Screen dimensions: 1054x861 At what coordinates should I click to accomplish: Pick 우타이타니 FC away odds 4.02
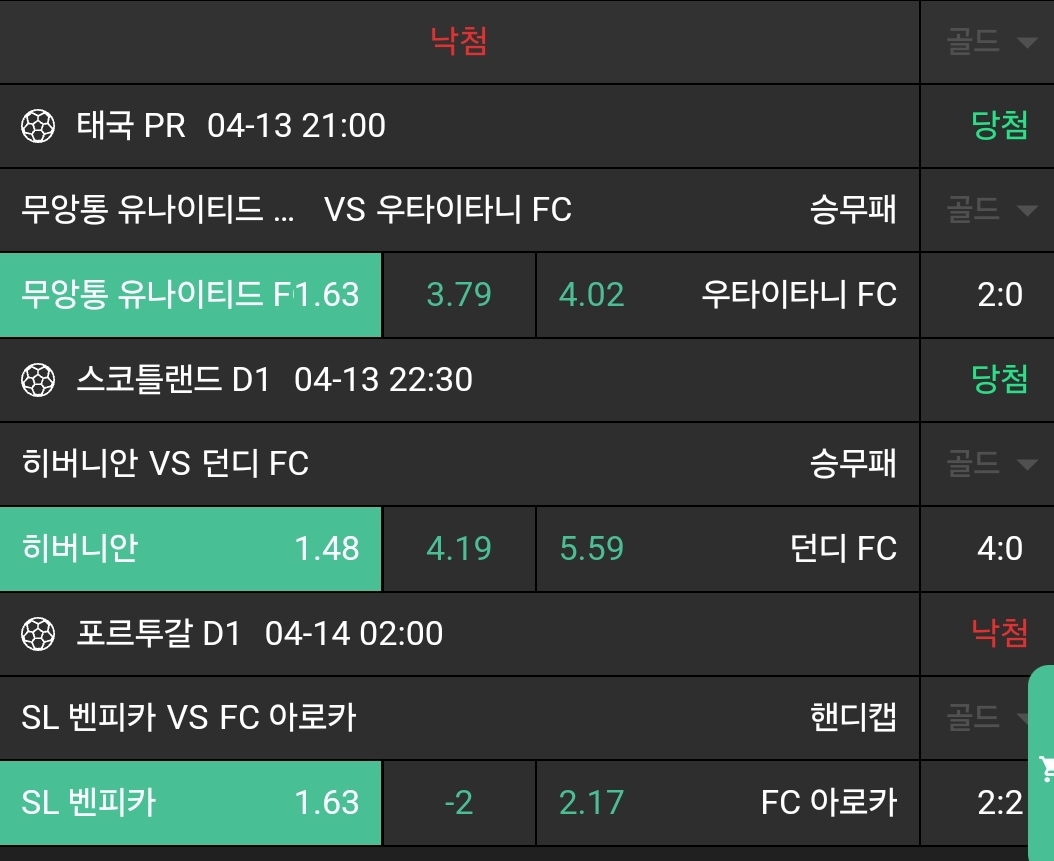[727, 295]
